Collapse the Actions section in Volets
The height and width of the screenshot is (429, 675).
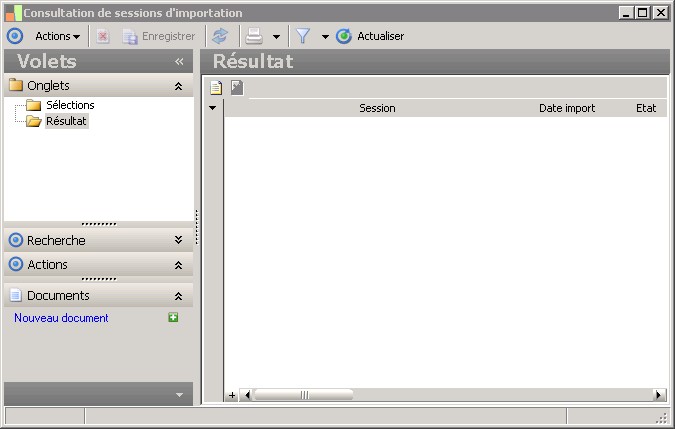click(x=178, y=265)
